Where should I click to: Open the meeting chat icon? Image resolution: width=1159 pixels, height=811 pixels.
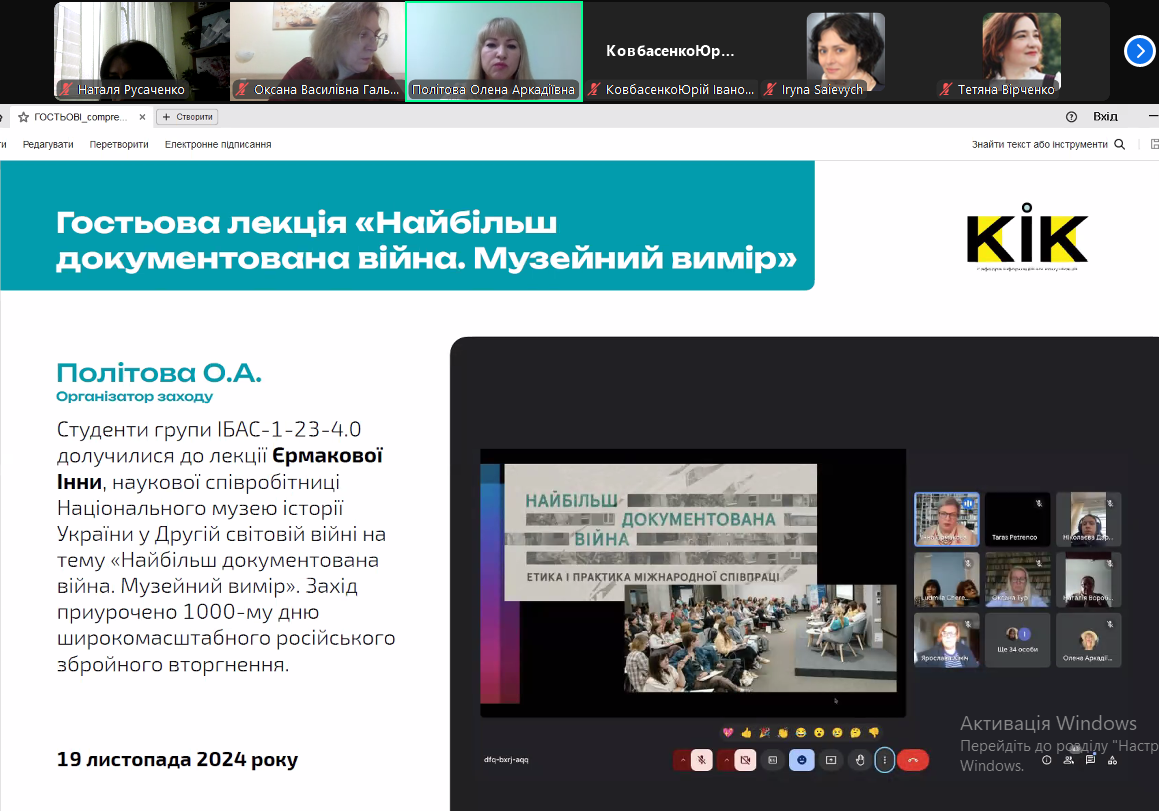(x=1090, y=760)
